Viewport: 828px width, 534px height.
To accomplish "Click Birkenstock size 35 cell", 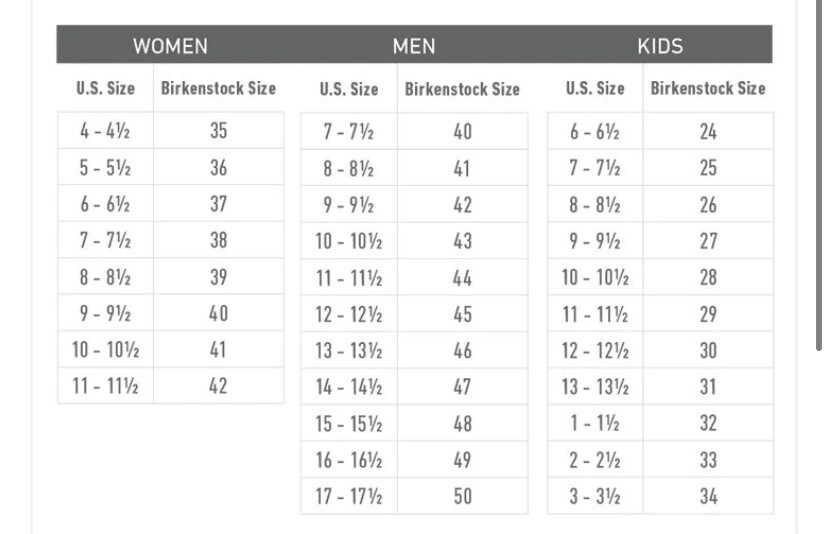I will click(218, 131).
